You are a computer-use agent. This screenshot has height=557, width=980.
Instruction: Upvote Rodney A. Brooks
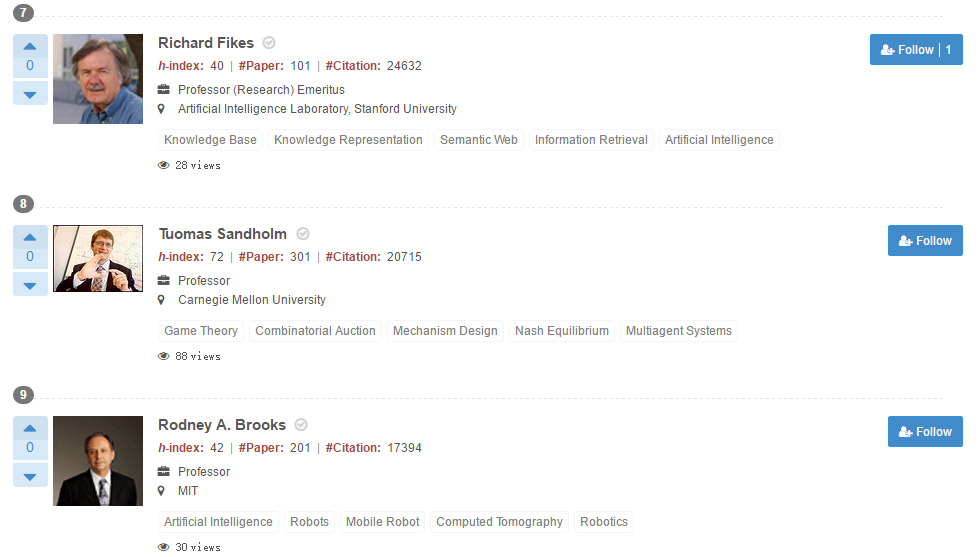coord(30,428)
